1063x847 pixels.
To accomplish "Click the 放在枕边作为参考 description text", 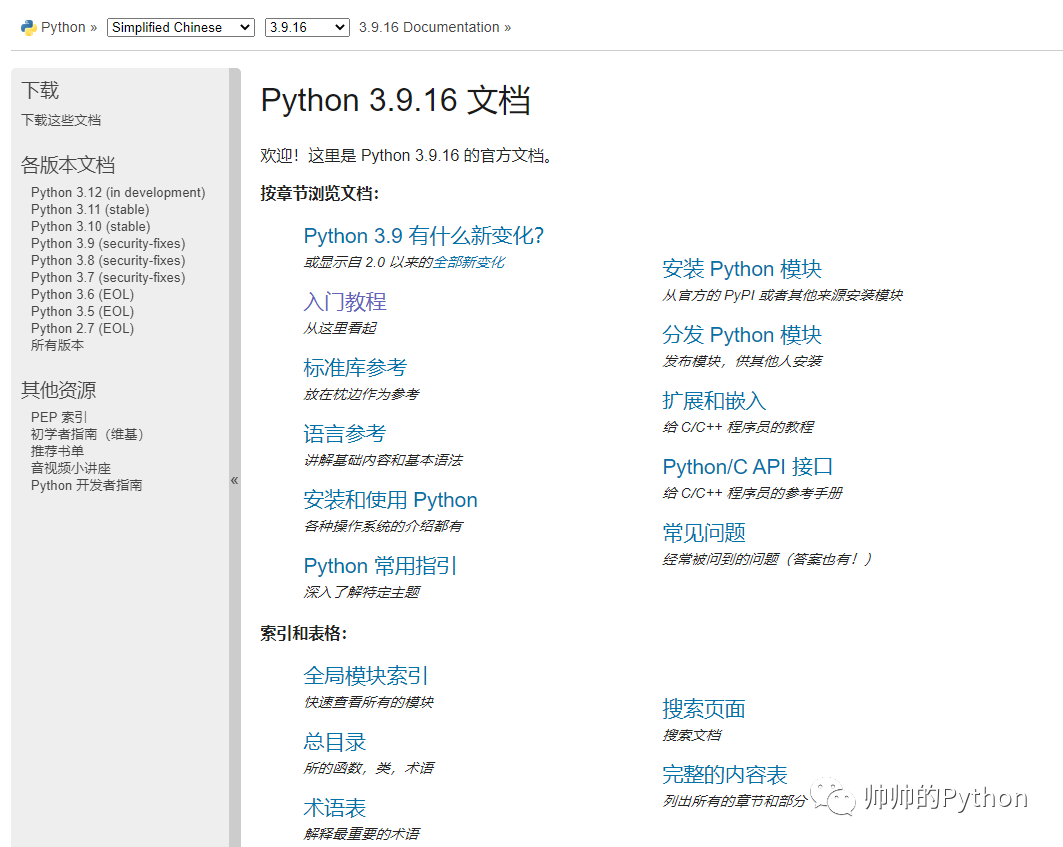I will [361, 394].
